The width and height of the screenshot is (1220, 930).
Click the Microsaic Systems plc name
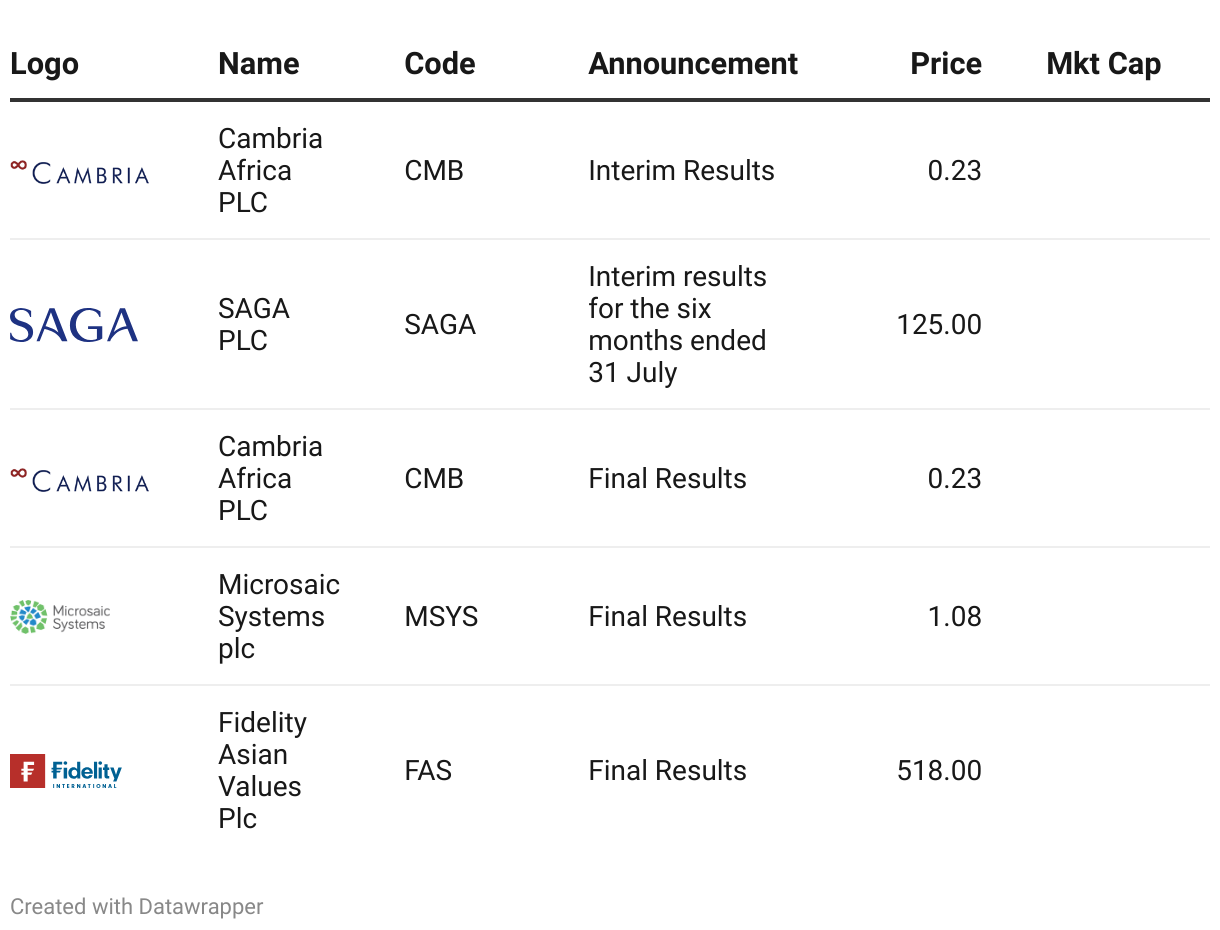coord(279,616)
